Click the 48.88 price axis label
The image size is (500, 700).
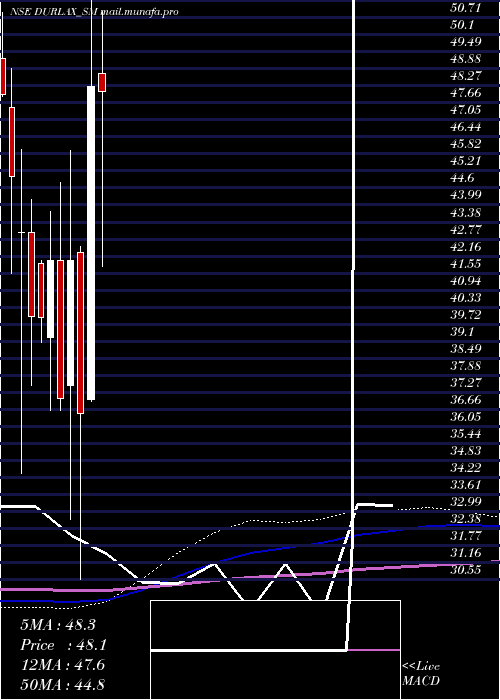coord(465,58)
